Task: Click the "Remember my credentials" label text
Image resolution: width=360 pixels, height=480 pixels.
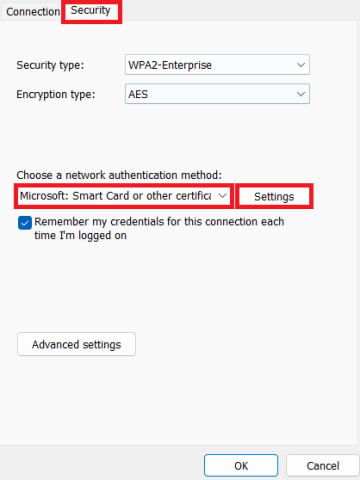Action: tap(159, 228)
